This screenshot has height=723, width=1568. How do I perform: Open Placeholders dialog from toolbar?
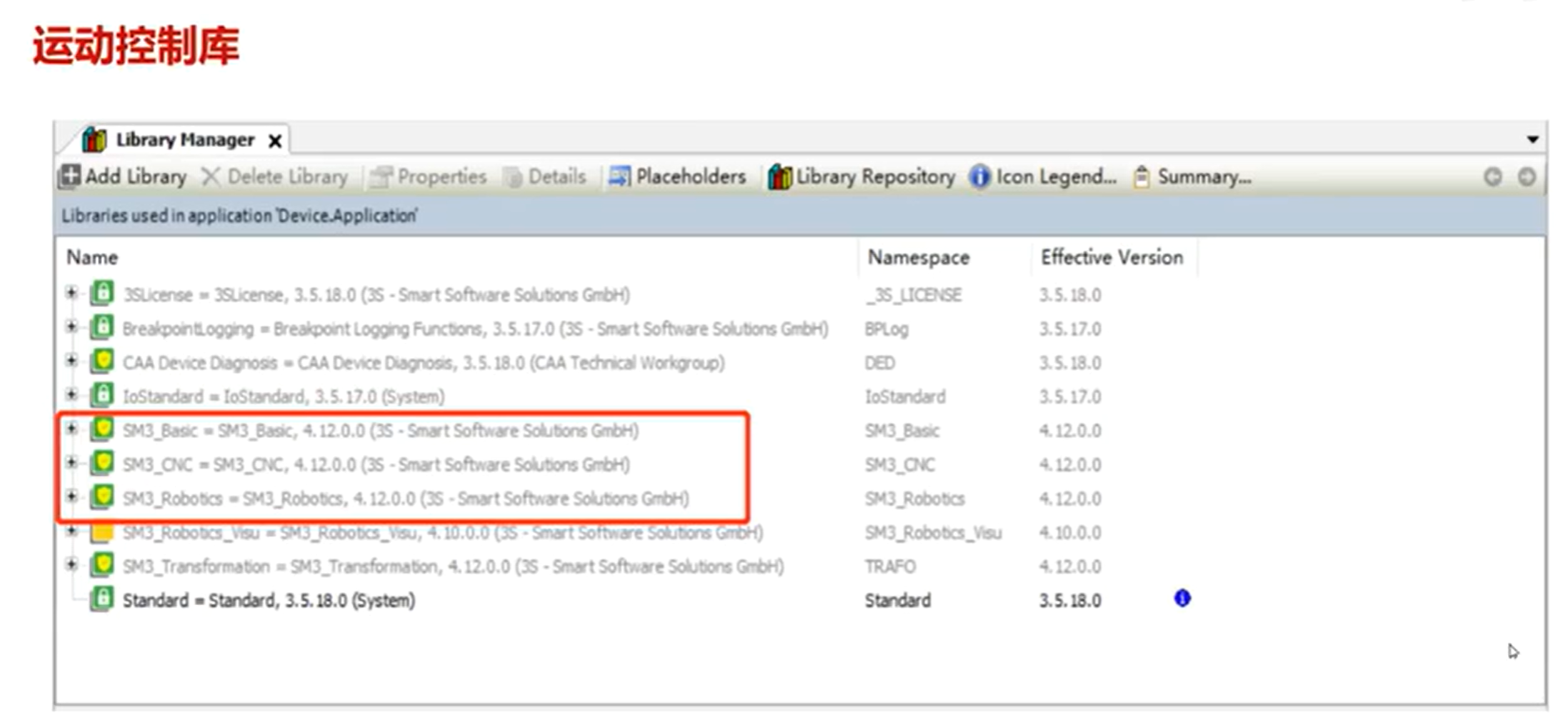(676, 176)
